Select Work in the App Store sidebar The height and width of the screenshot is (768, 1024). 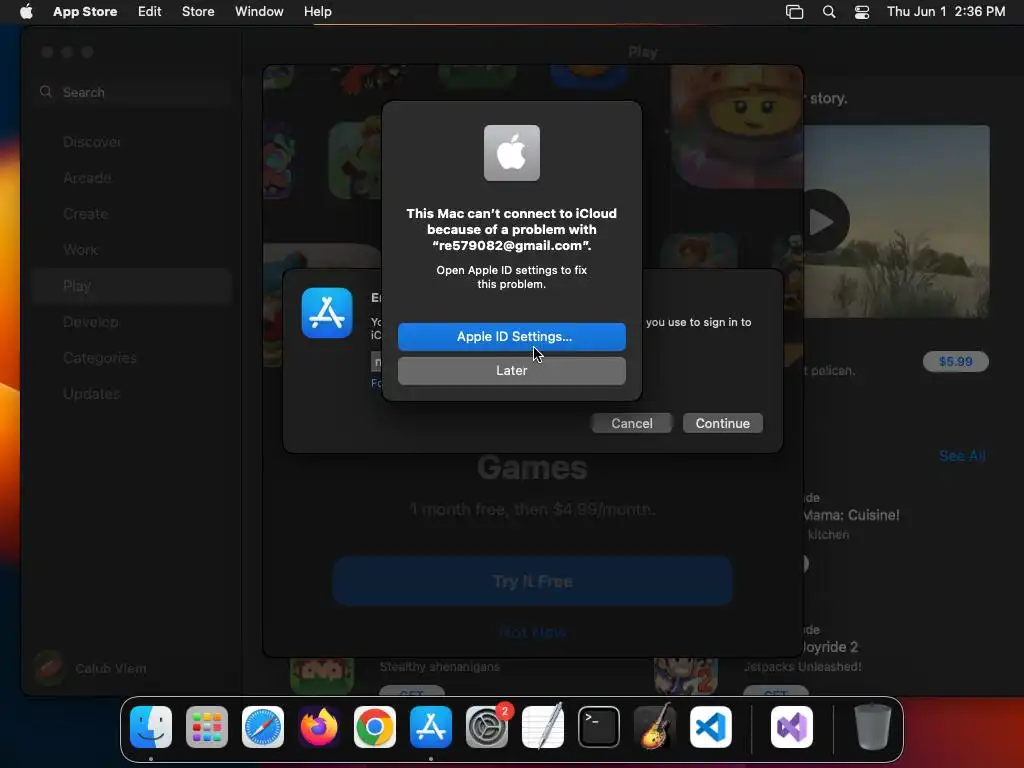[x=132, y=249]
